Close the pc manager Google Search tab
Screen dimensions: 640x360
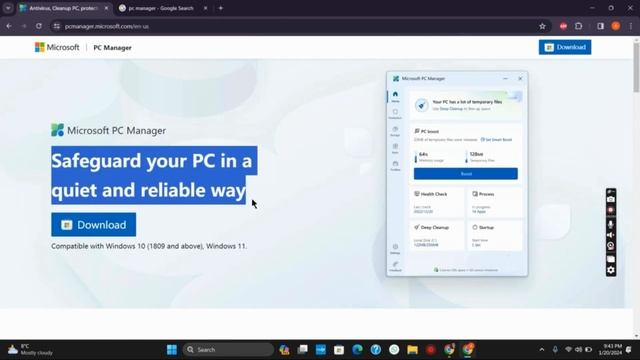205,8
